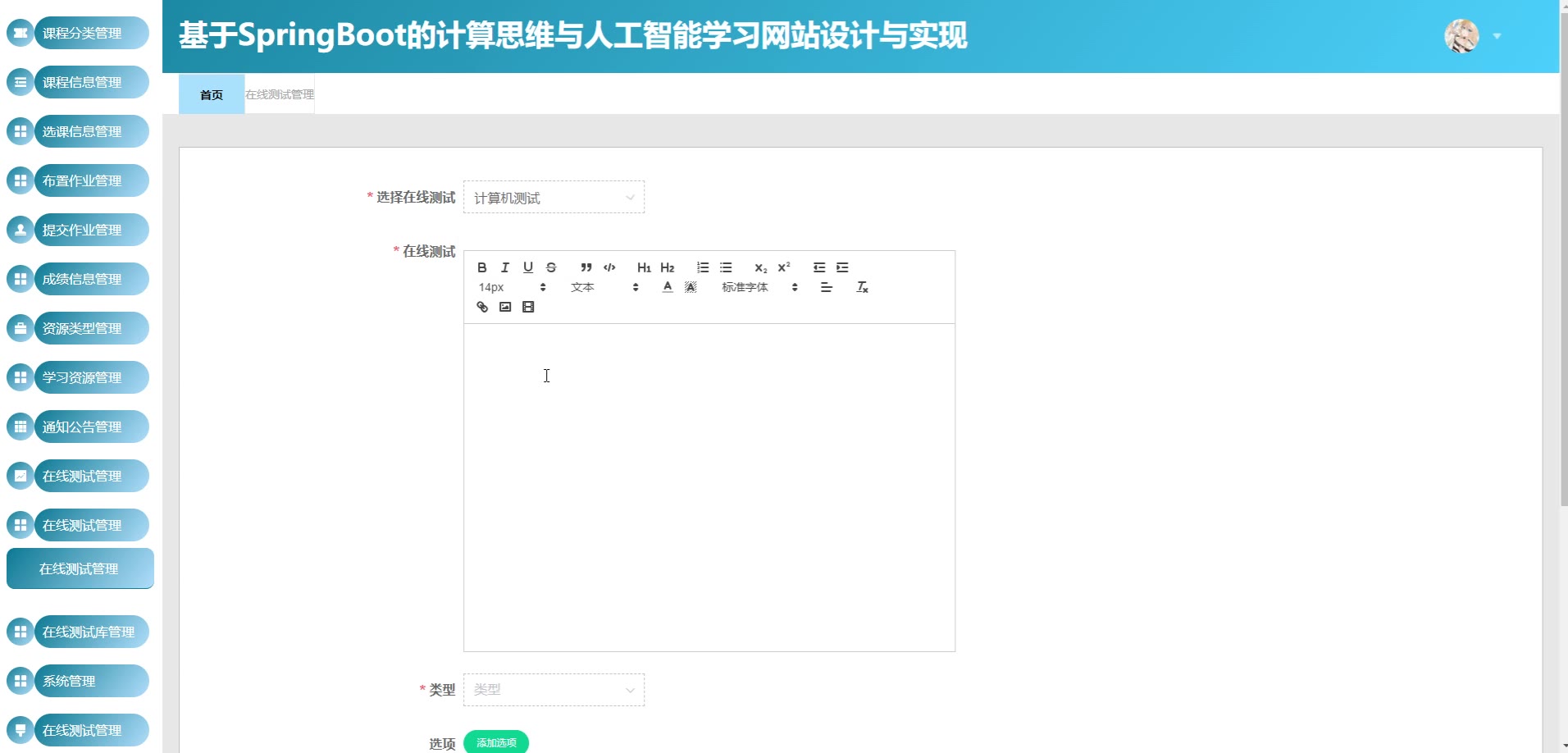Clear text formatting

(x=862, y=287)
